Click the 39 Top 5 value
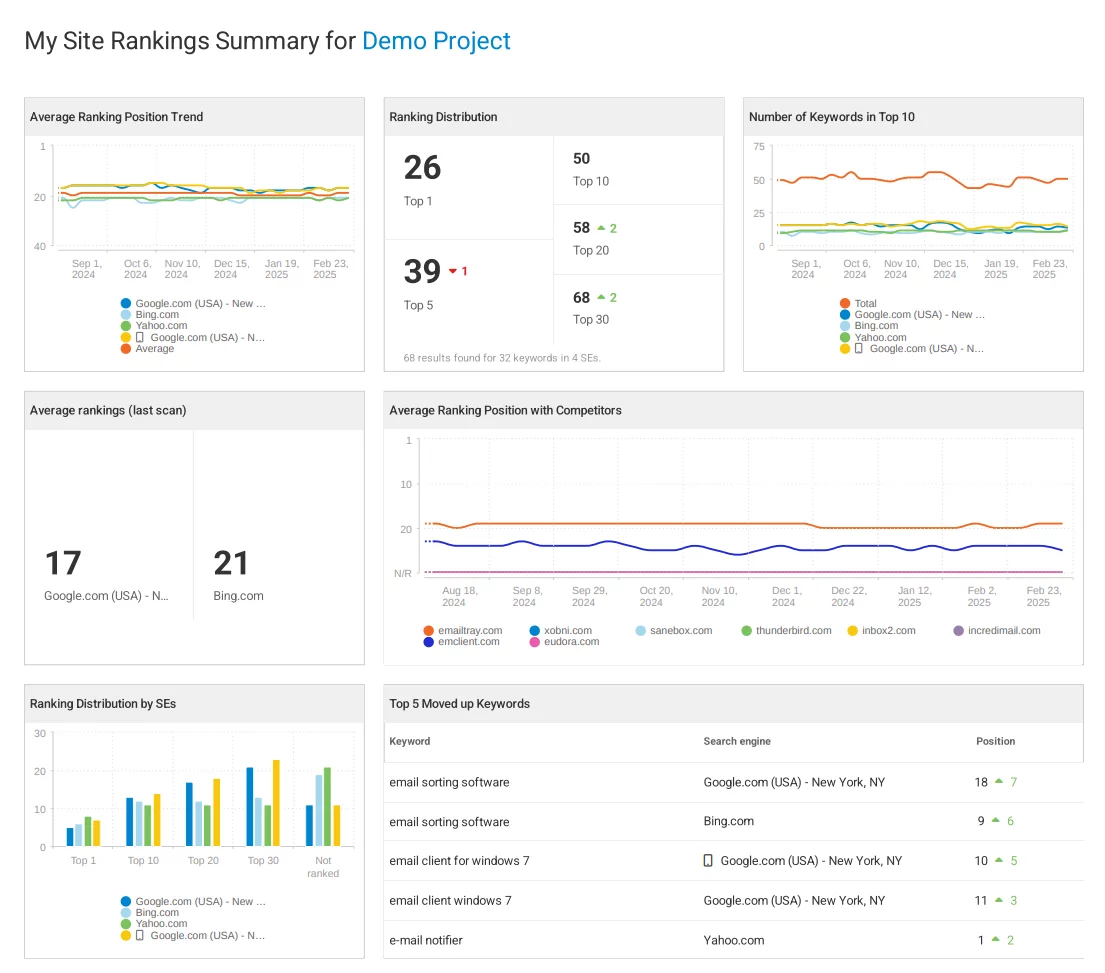Viewport: 1105px width, 973px height. (422, 271)
